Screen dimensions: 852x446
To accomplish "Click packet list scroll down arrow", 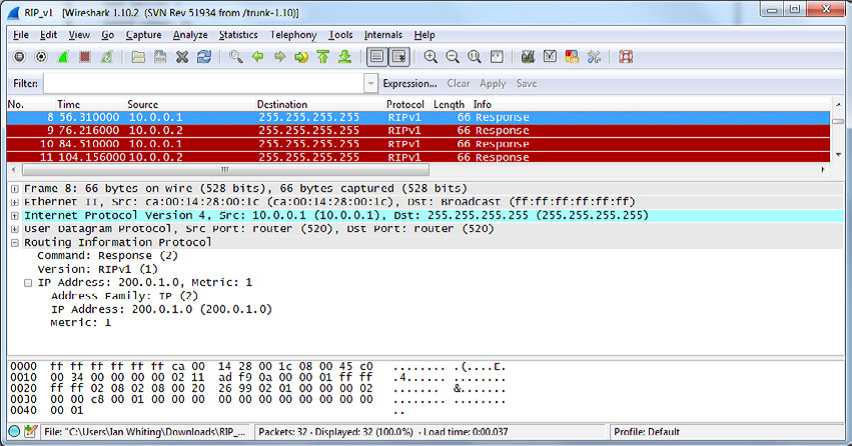I will (x=838, y=155).
